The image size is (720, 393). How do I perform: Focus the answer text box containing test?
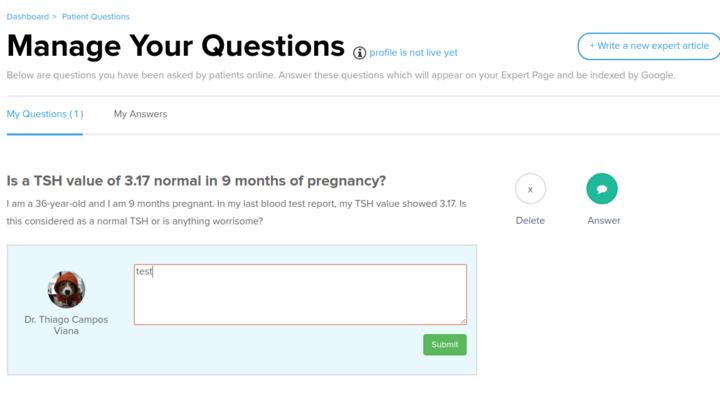click(300, 294)
